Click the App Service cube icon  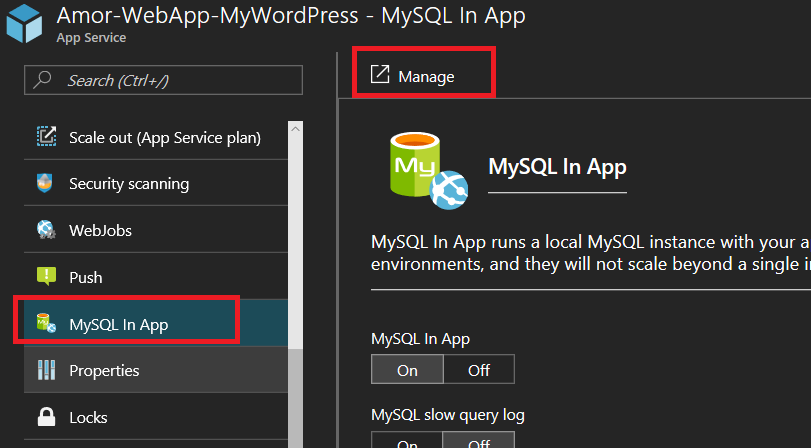[x=24, y=23]
